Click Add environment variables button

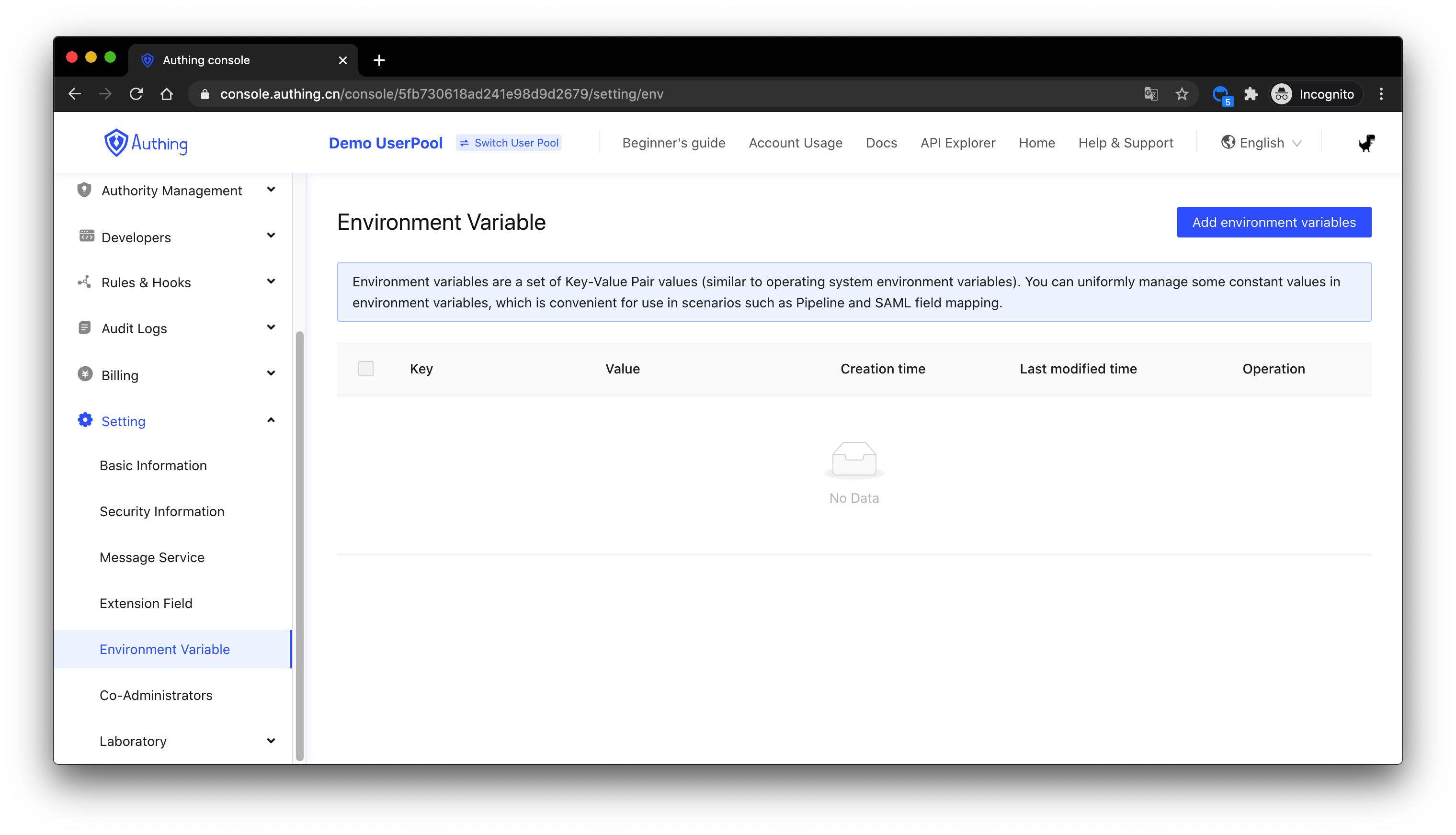(1274, 222)
